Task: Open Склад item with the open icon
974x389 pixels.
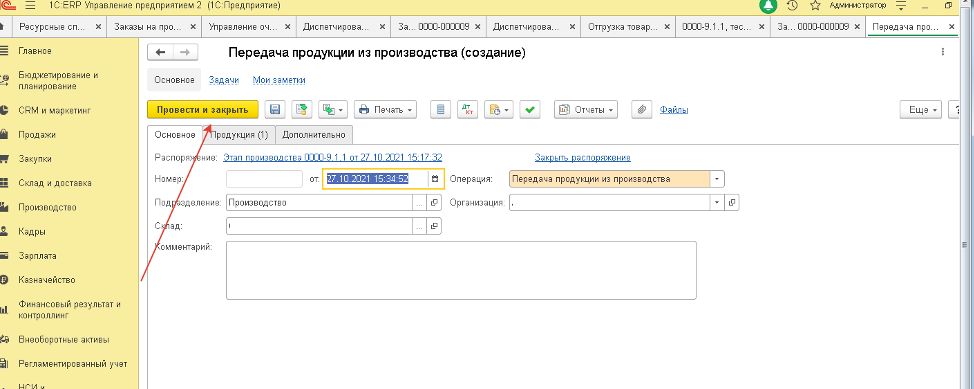Action: 435,226
